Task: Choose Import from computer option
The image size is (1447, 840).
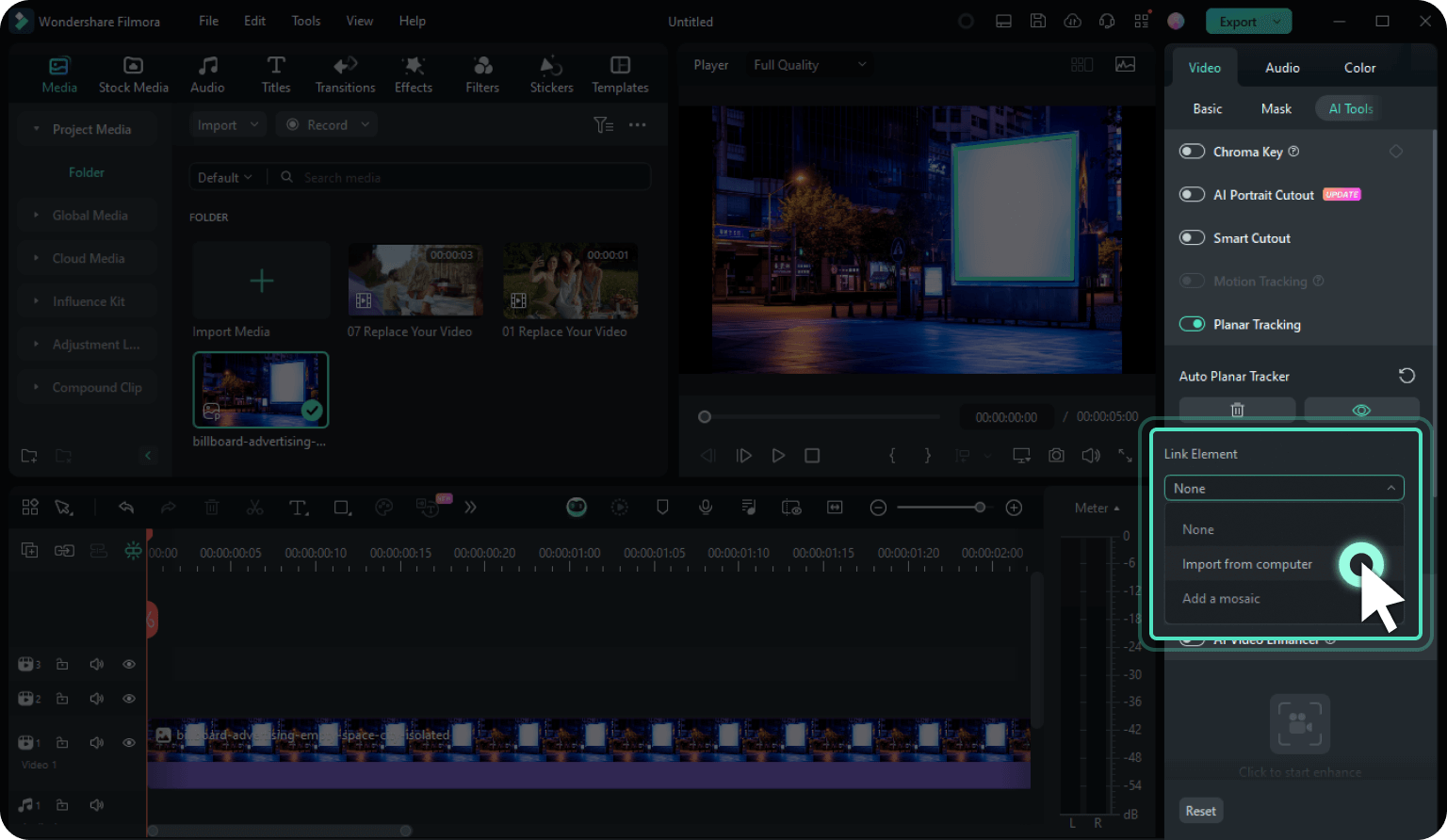Action: click(1284, 564)
